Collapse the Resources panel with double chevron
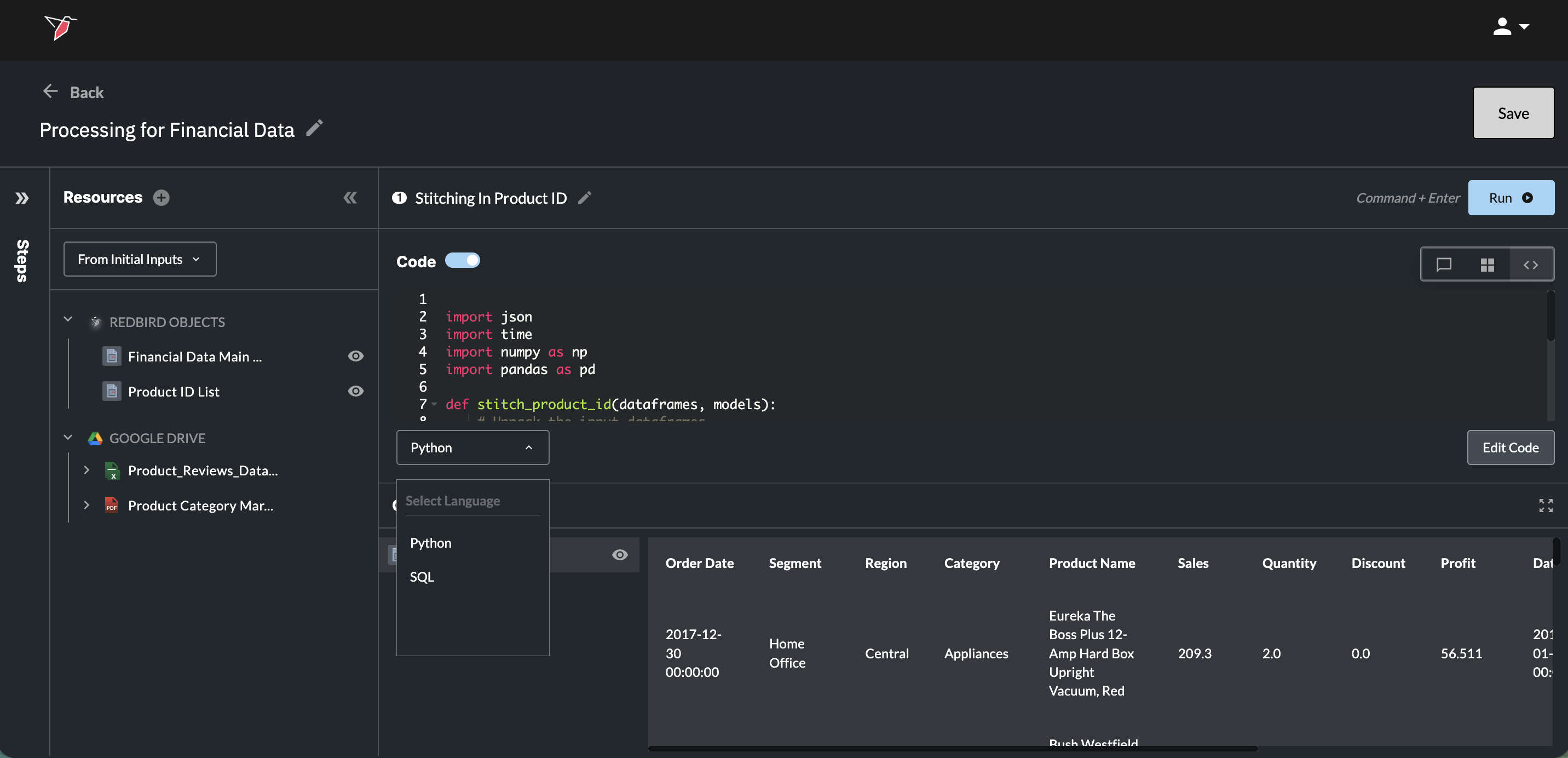Viewport: 1568px width, 758px height. (x=350, y=197)
